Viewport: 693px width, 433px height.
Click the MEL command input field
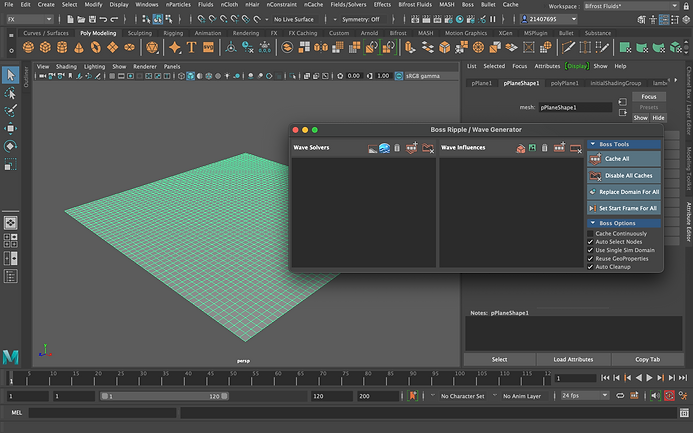click(103, 413)
